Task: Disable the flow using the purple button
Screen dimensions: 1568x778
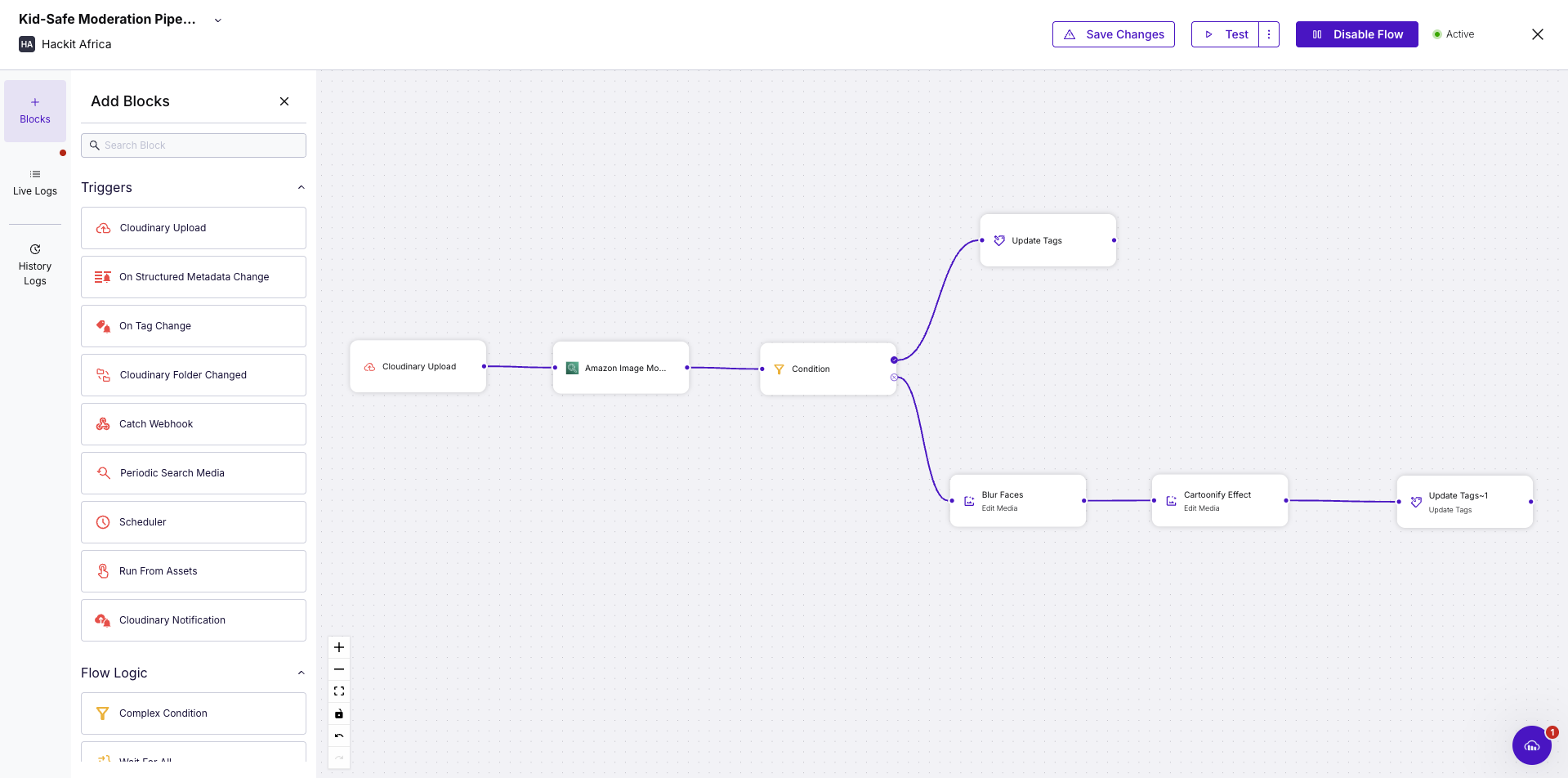Action: coord(1356,34)
